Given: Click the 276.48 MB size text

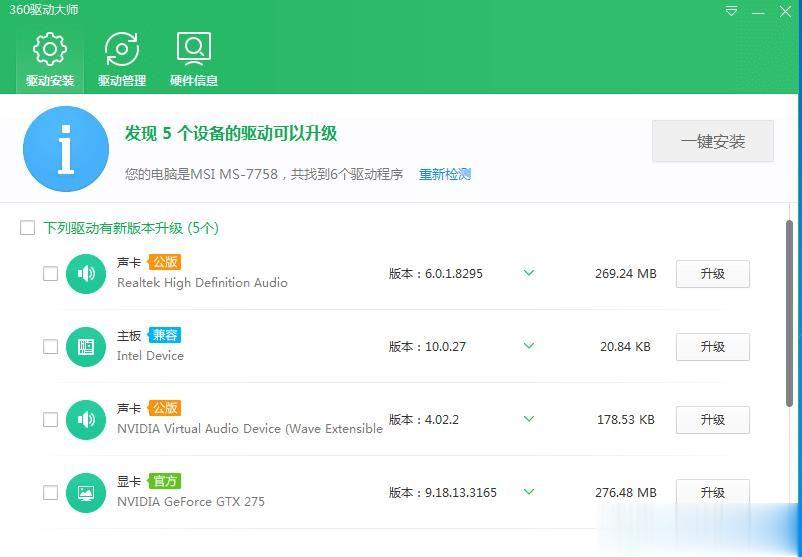Looking at the screenshot, I should (626, 493).
